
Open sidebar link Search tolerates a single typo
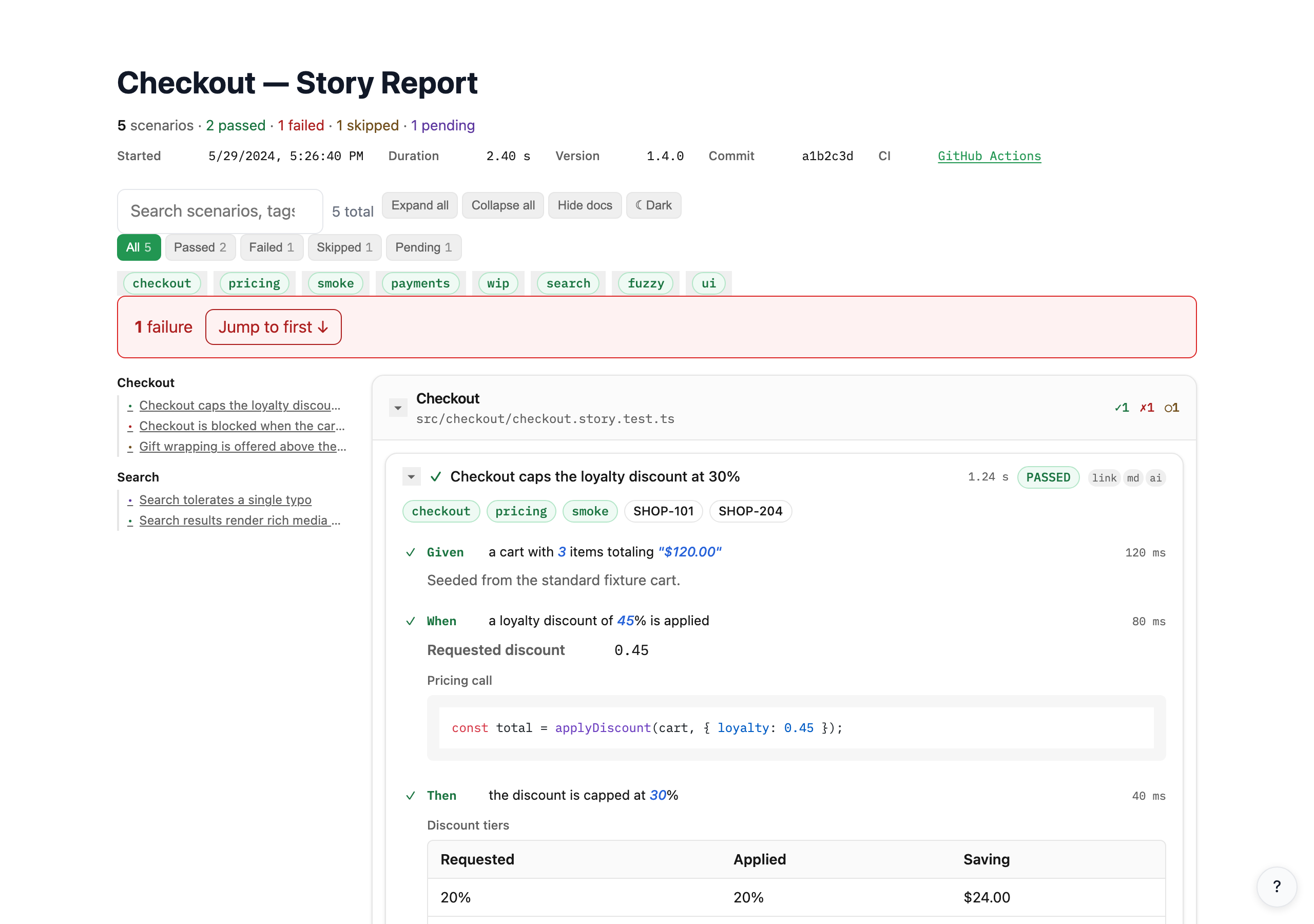click(x=225, y=500)
